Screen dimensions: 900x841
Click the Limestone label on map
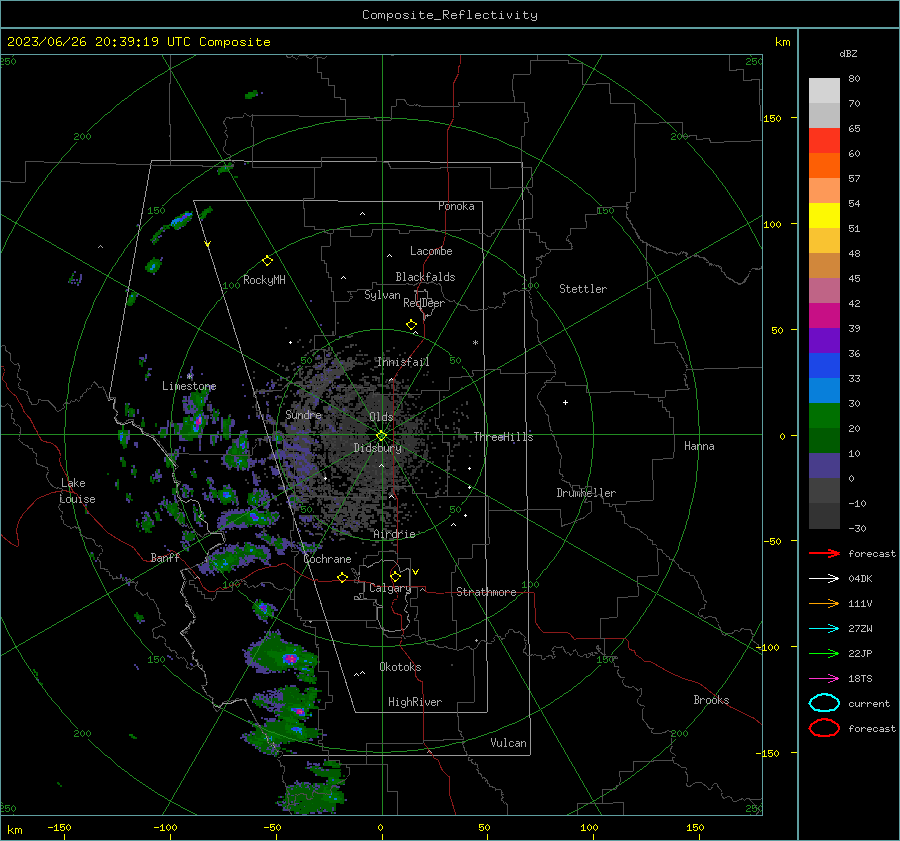point(189,386)
